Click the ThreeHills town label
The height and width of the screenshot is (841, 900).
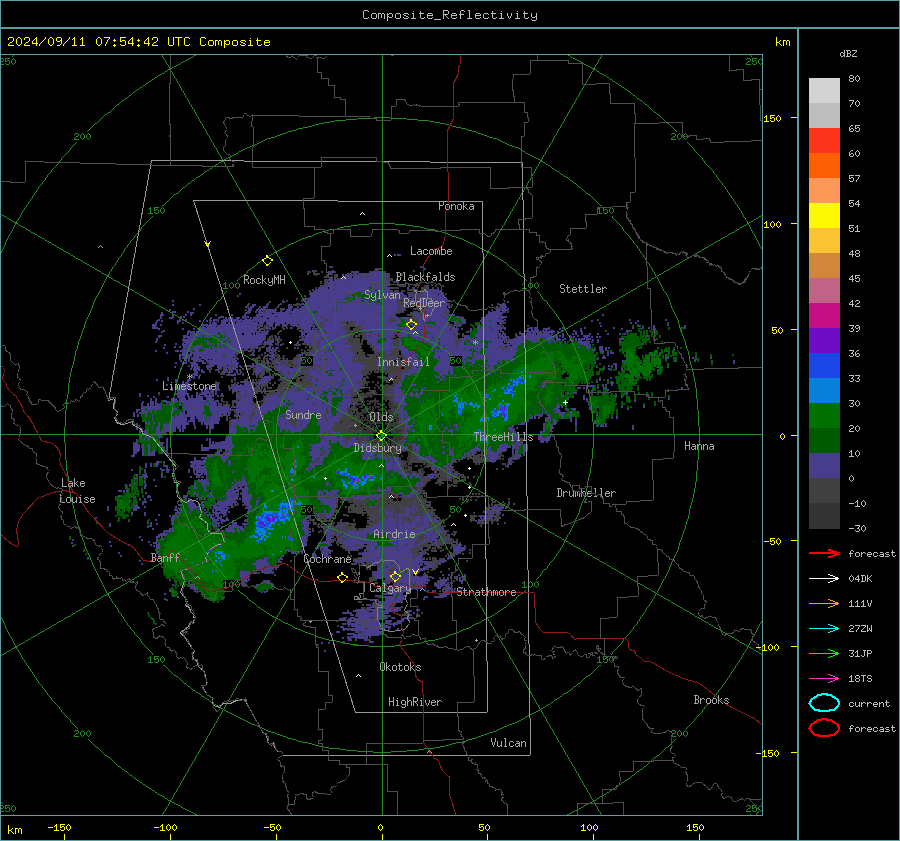pyautogui.click(x=503, y=437)
